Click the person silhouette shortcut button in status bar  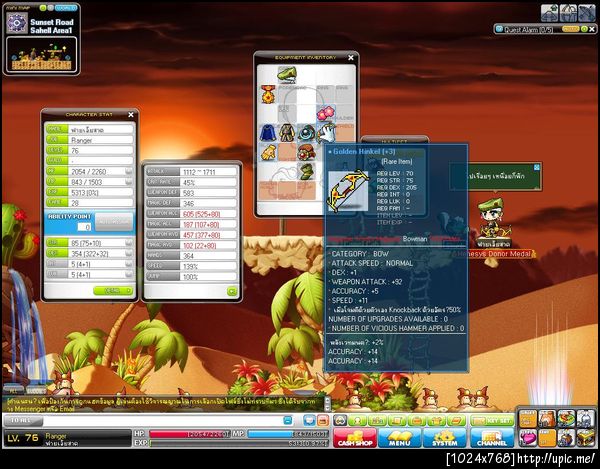[x=357, y=420]
